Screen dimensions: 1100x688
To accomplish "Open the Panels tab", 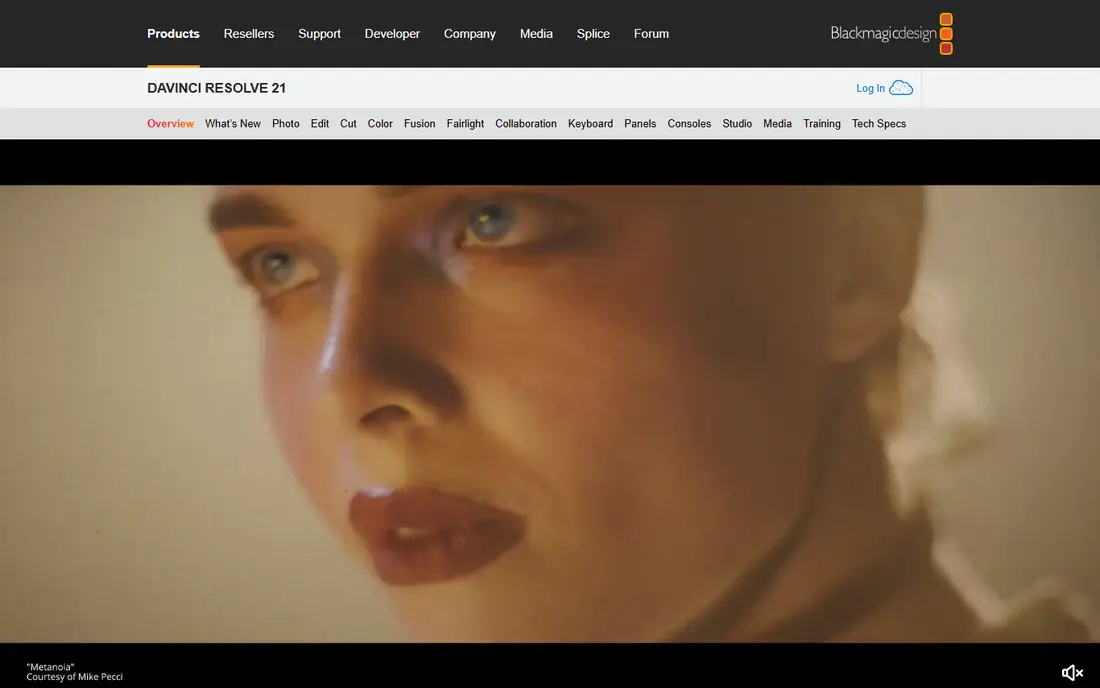I will [640, 123].
